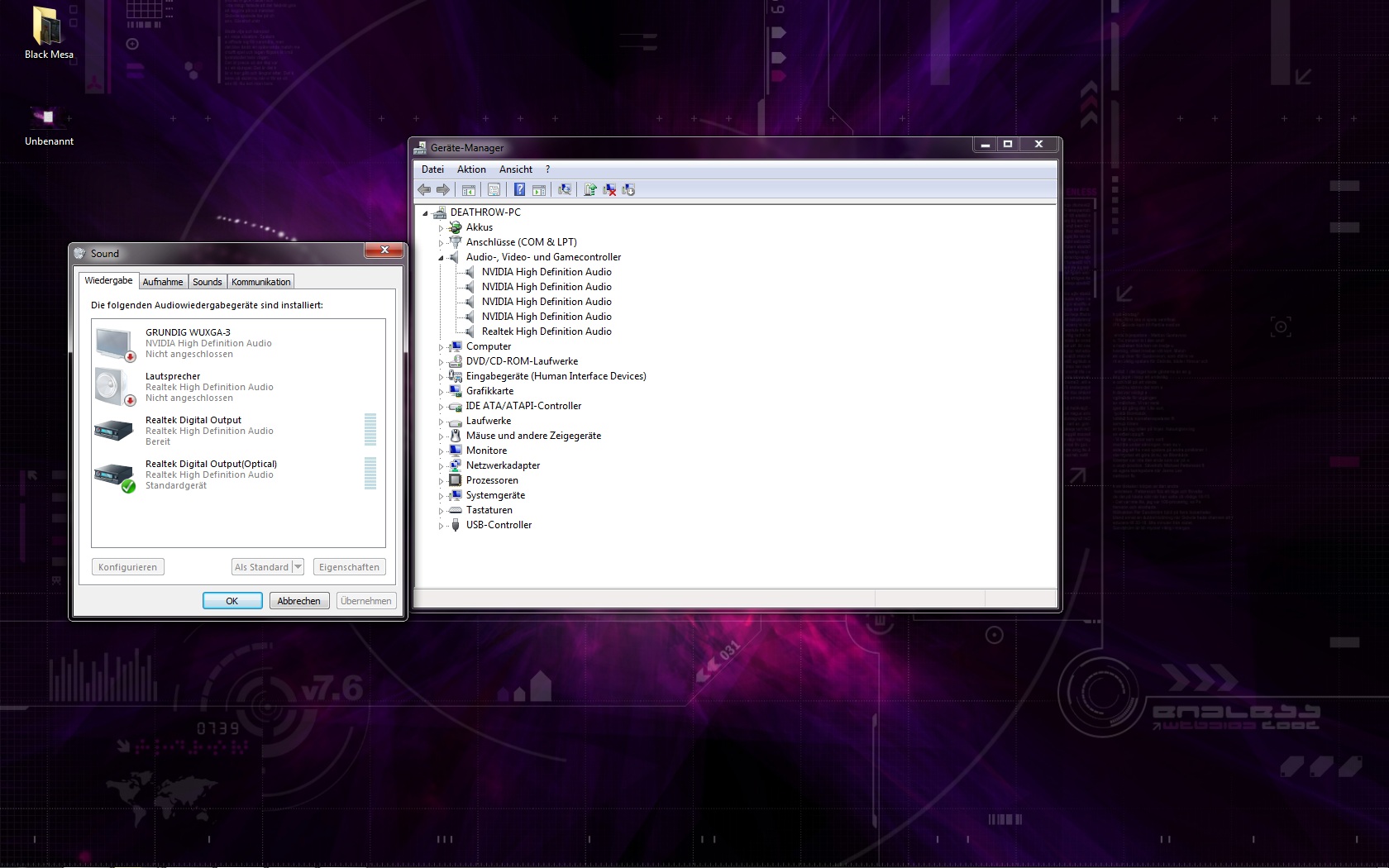The height and width of the screenshot is (868, 1389).
Task: Click OK in the Sound dialog
Action: 232,601
